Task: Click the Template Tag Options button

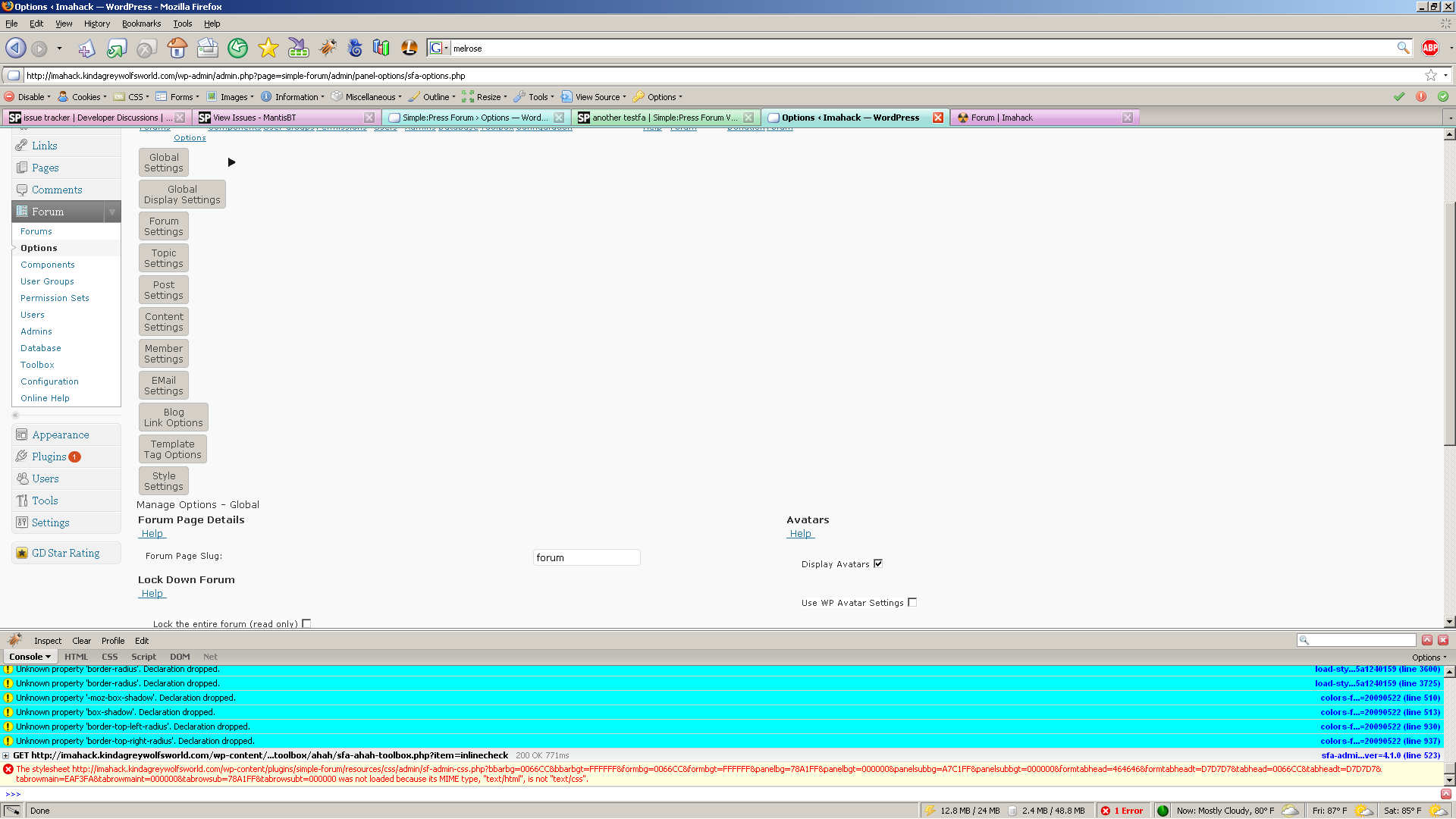Action: (x=173, y=449)
